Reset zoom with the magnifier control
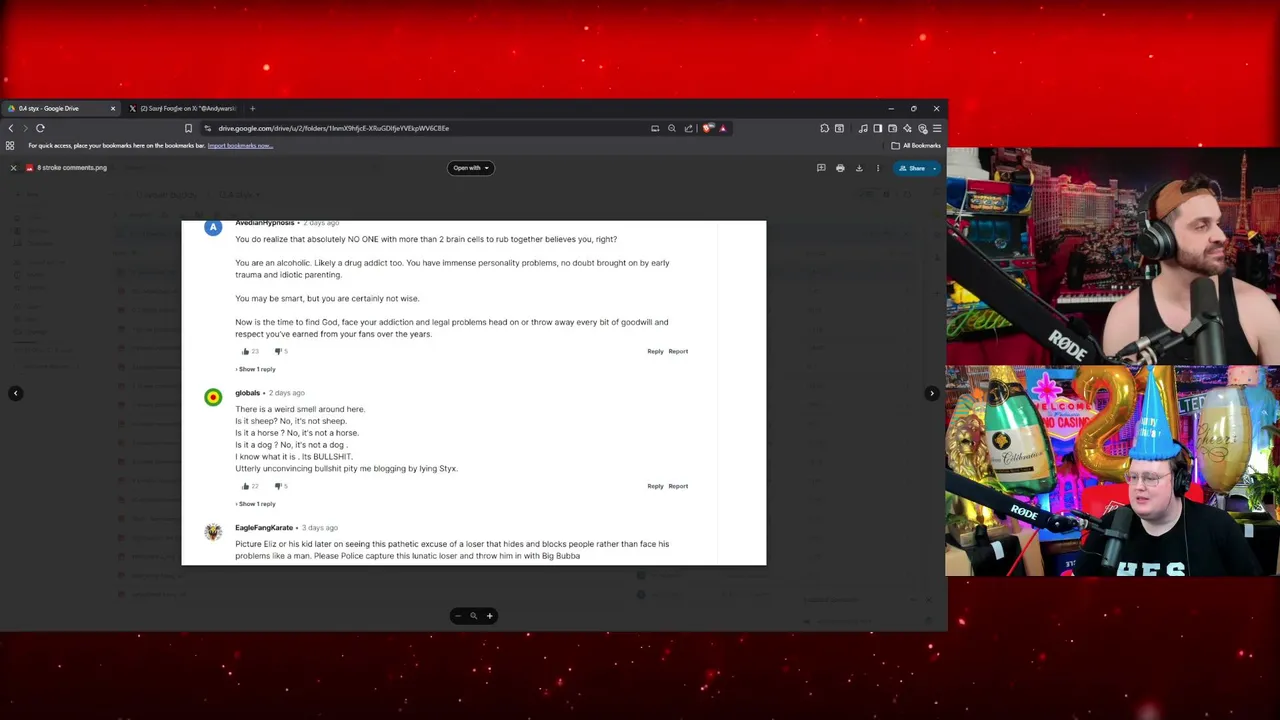This screenshot has width=1280, height=720. tap(474, 616)
